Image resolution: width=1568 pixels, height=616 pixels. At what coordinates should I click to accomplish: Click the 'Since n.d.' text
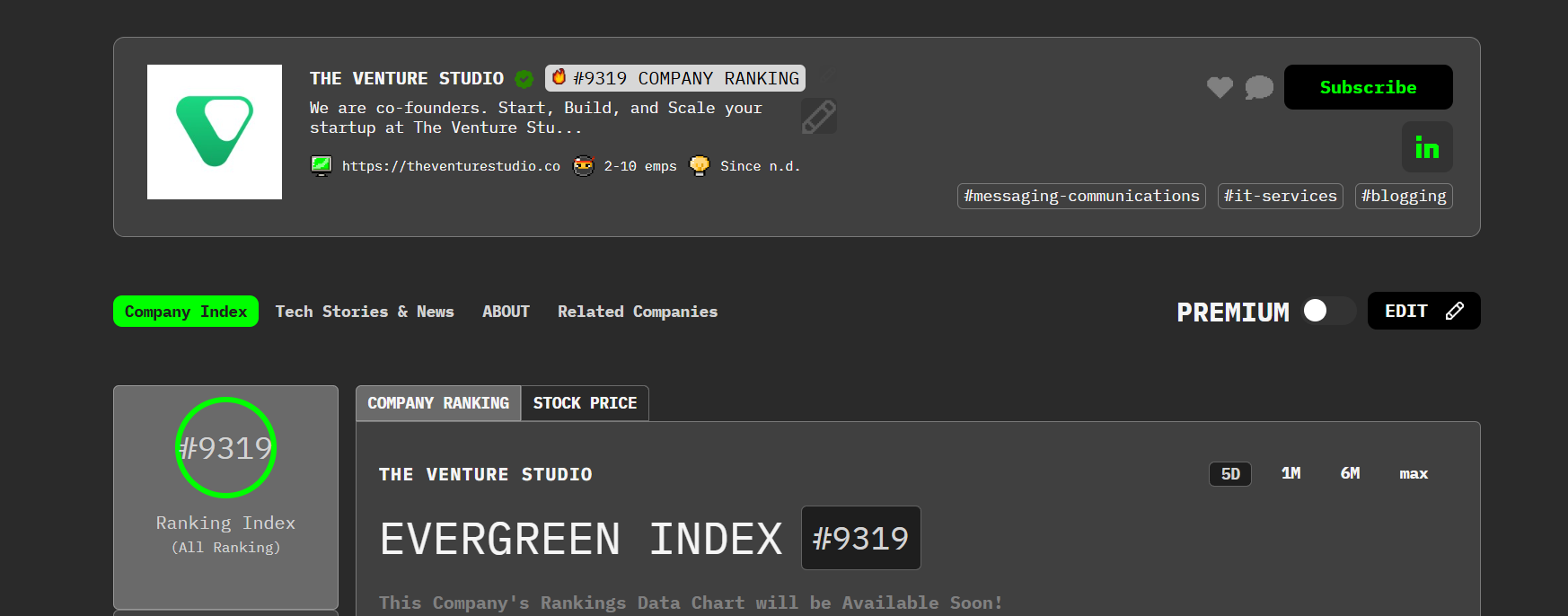[x=760, y=166]
